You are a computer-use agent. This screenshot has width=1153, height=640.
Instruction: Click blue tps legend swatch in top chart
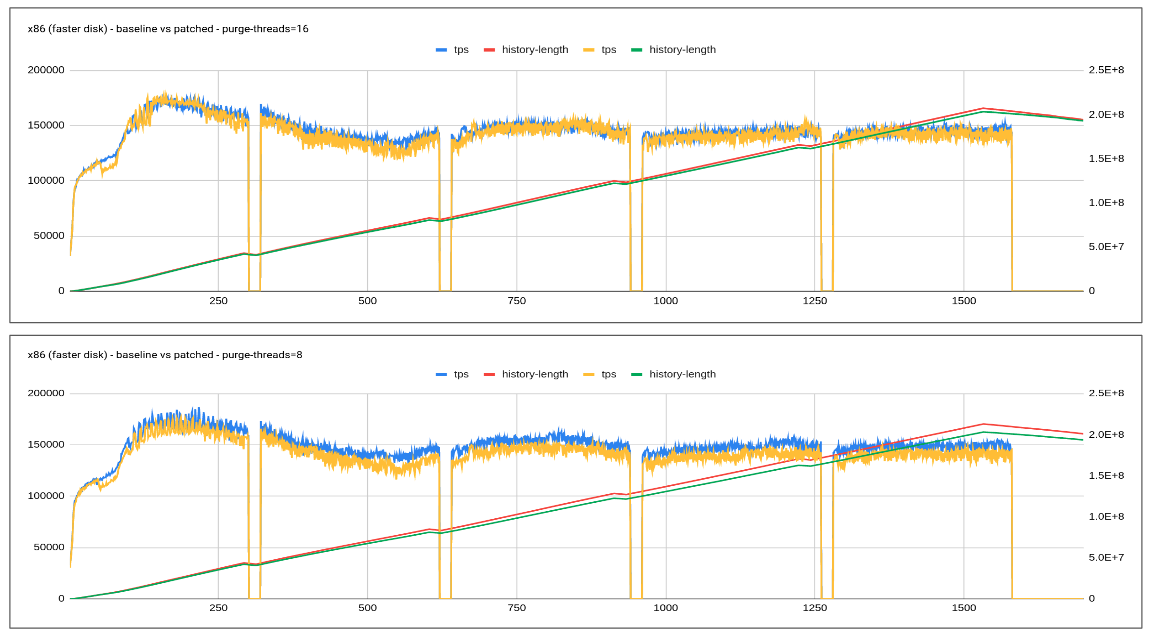[x=442, y=50]
